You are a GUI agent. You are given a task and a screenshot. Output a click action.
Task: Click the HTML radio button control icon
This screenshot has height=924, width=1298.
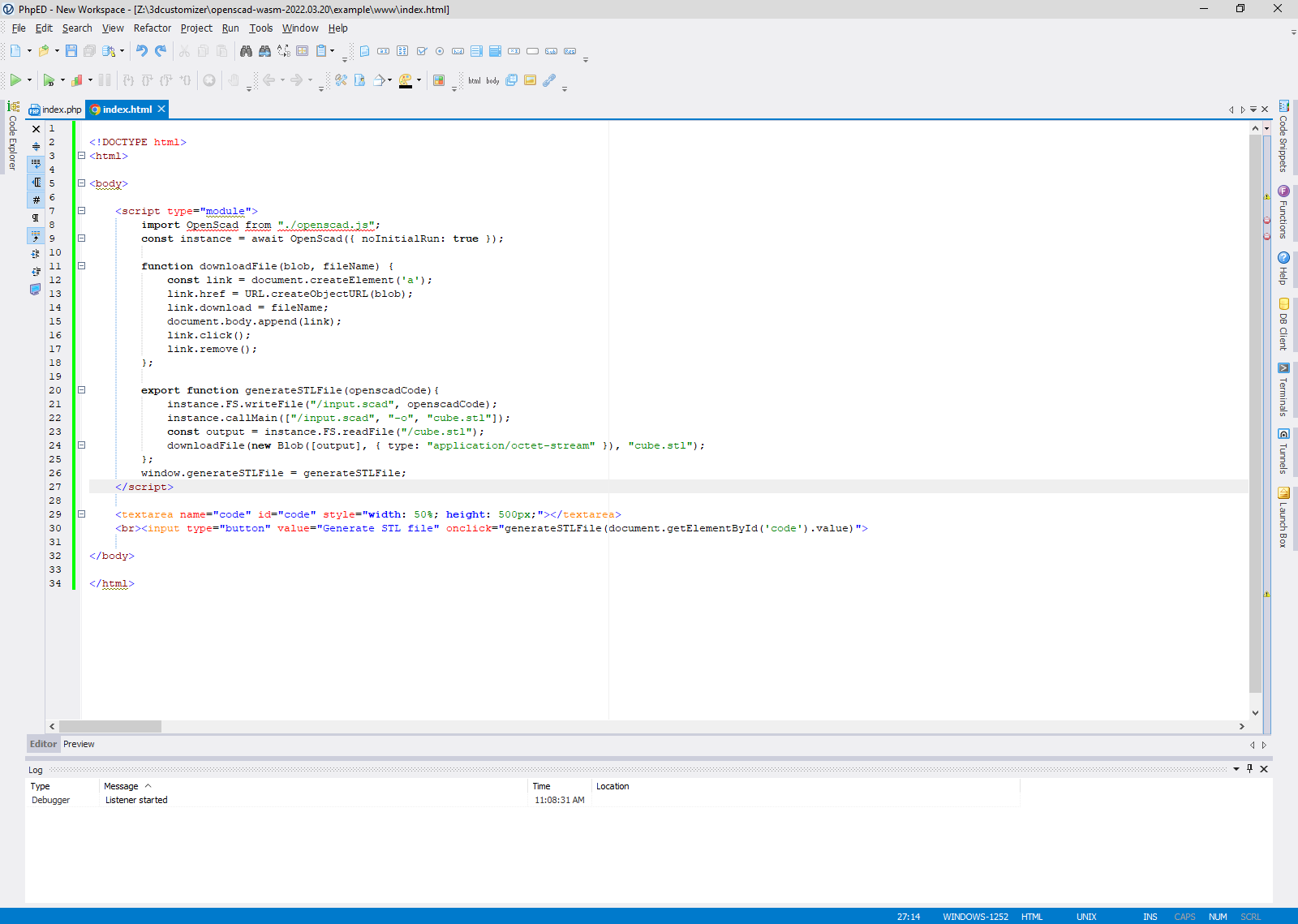(440, 51)
